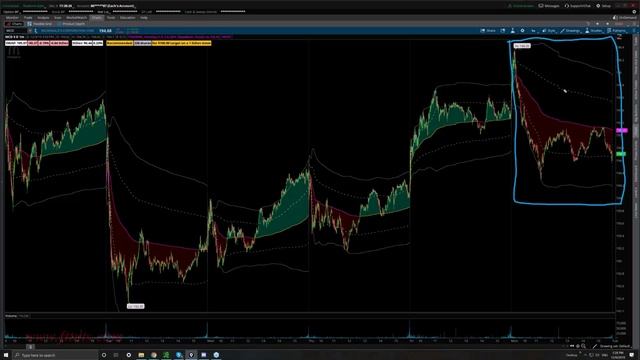Open the Setup menu
Screen dimensions: 640x360
[604, 6]
